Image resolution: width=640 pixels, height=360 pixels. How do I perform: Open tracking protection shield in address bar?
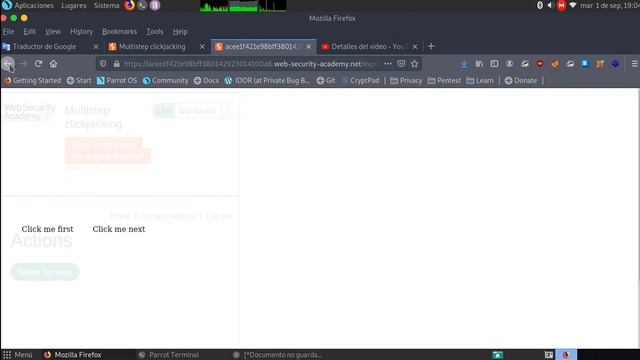[x=103, y=64]
